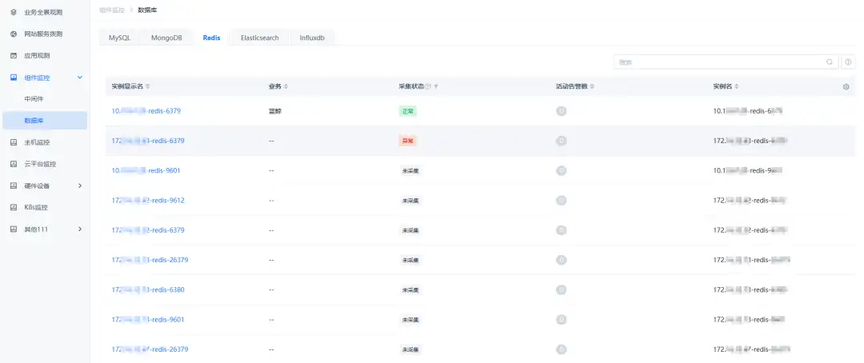Focus the search input field
The image size is (864, 363).
[x=720, y=62]
